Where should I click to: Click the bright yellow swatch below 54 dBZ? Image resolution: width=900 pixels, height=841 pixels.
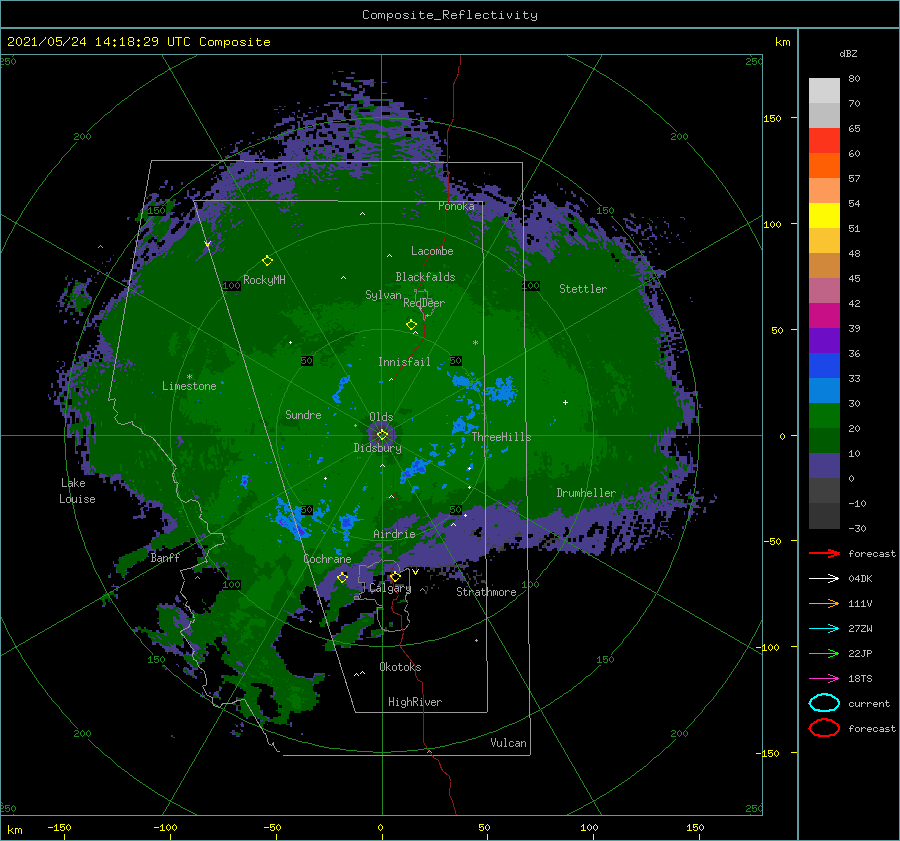click(x=824, y=216)
